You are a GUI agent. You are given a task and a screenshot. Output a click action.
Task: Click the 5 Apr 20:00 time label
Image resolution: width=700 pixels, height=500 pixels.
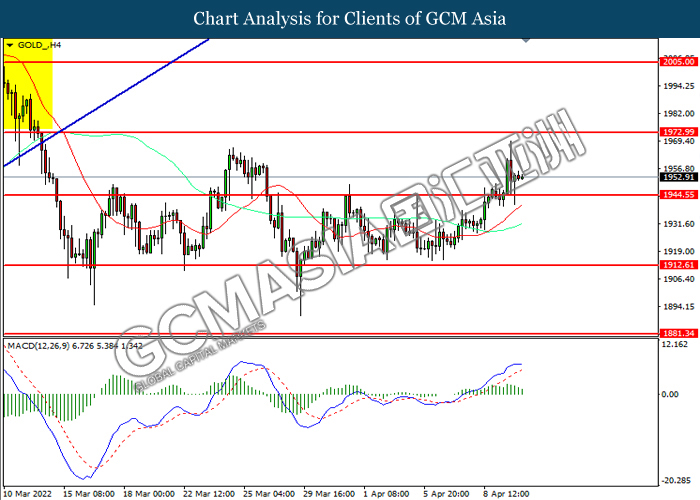click(446, 494)
